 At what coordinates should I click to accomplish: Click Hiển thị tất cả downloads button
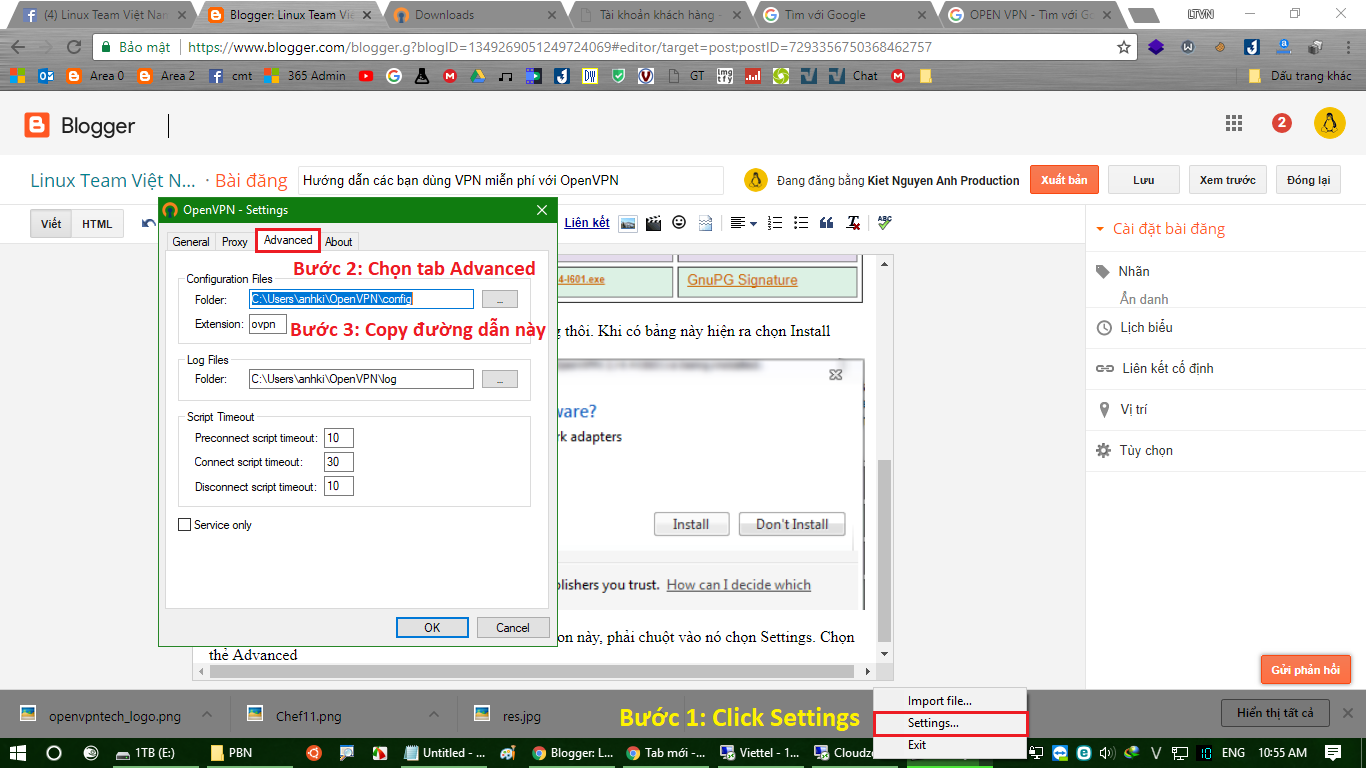pos(1275,713)
